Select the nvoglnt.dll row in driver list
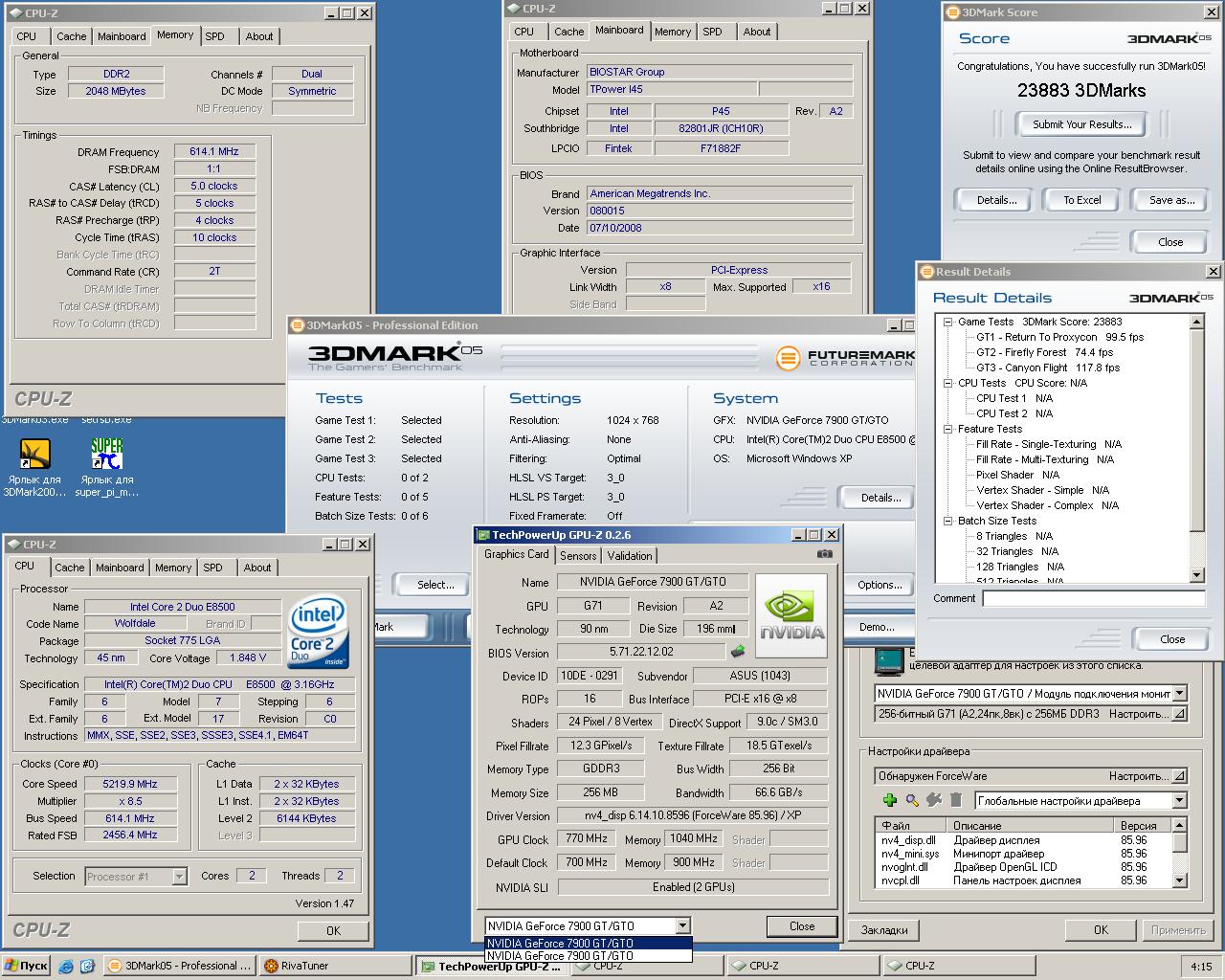 point(1023,867)
